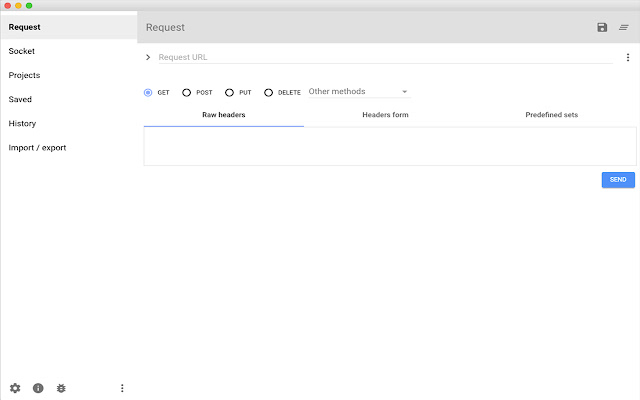The width and height of the screenshot is (640, 400).
Task: Select the GET method radio button
Action: pyautogui.click(x=148, y=92)
